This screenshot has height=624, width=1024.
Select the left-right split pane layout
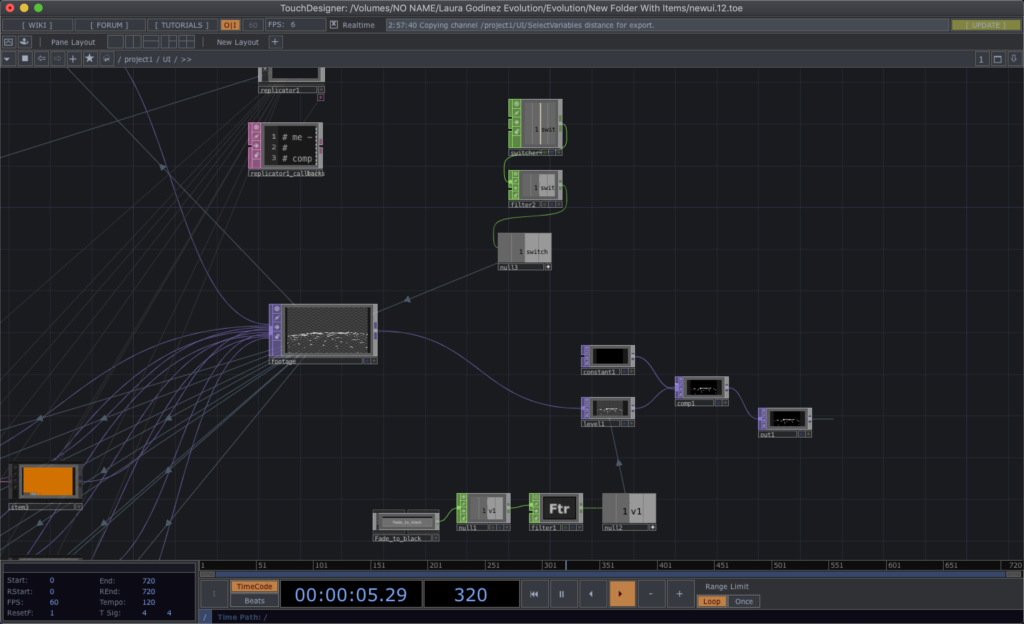pyautogui.click(x=133, y=42)
